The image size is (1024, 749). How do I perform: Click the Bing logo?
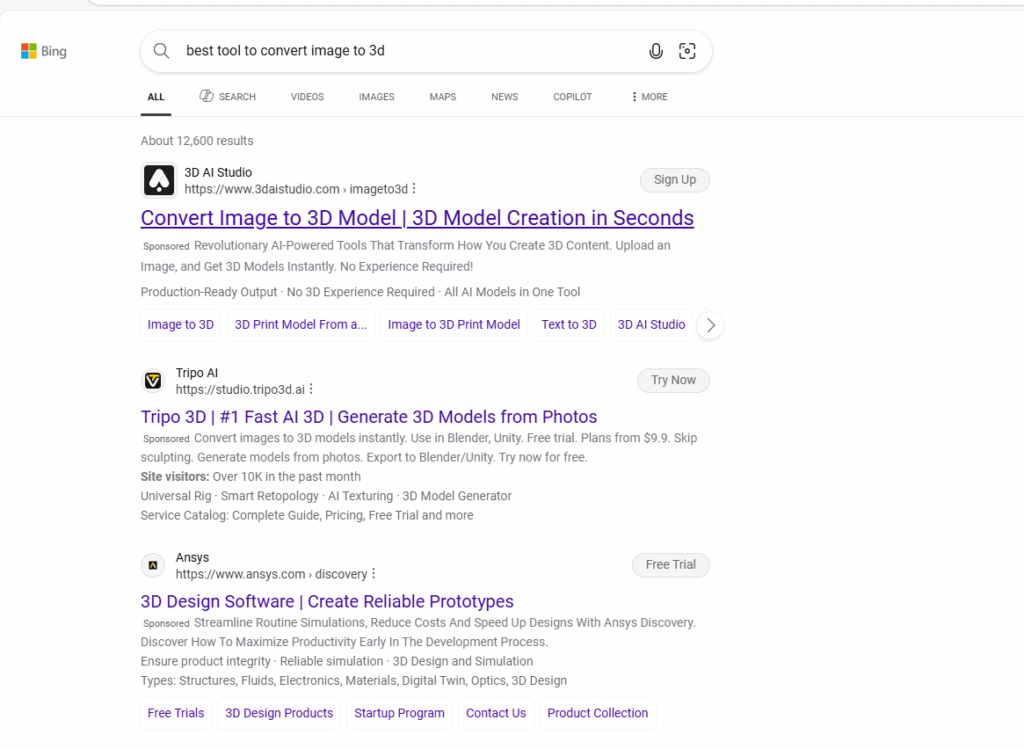[44, 51]
